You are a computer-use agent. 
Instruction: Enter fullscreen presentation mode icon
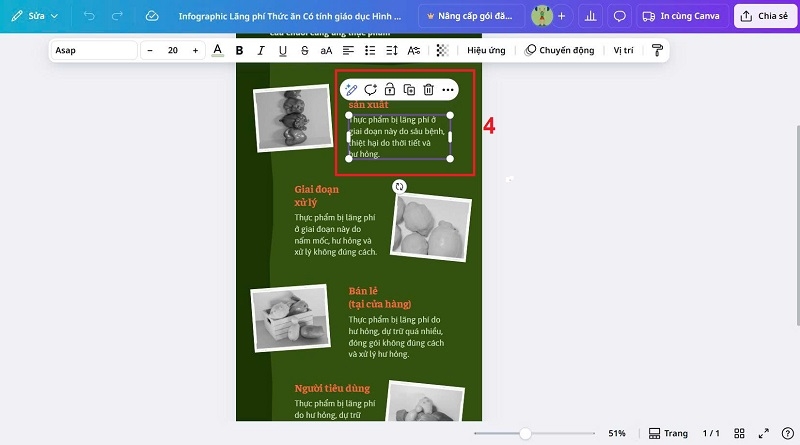click(764, 433)
